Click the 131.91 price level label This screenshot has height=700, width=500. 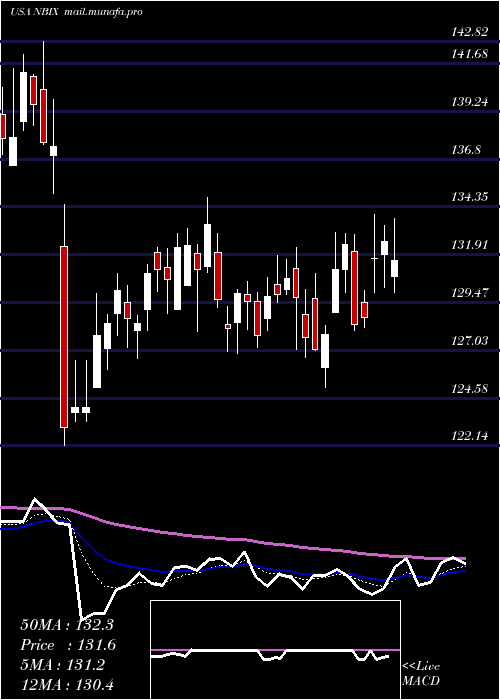[x=468, y=245]
